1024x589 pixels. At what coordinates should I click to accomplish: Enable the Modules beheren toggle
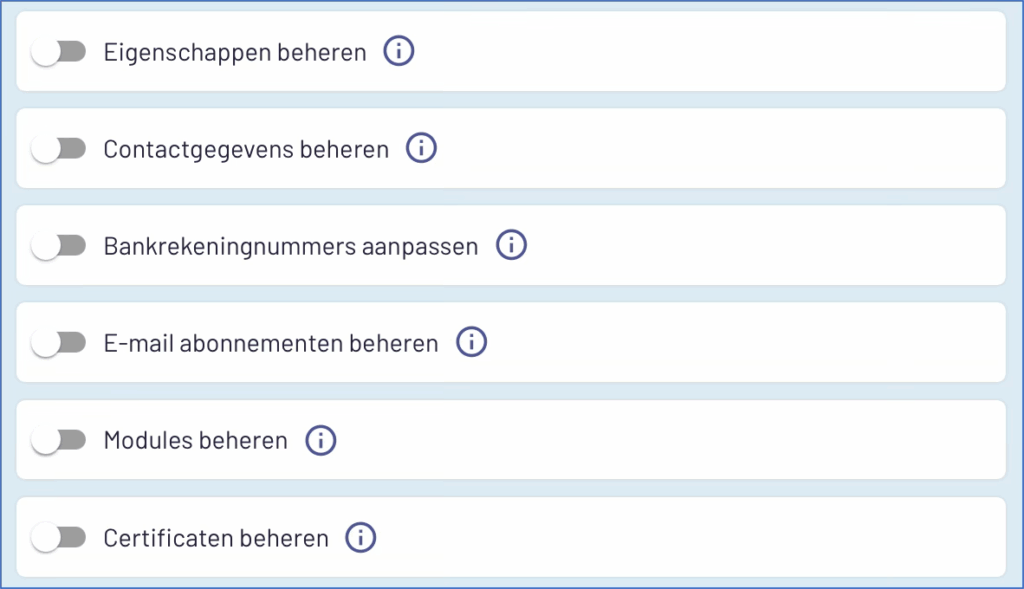pos(59,440)
